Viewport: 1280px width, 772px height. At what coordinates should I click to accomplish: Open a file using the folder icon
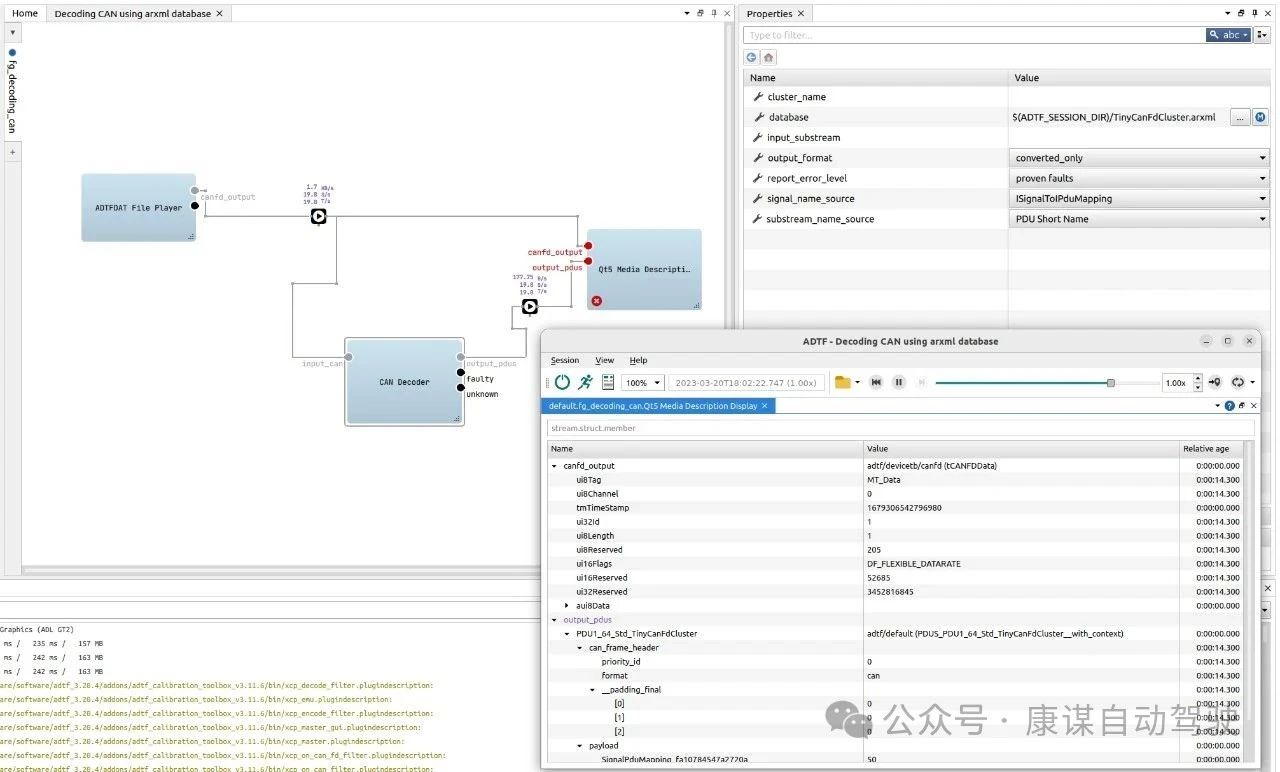point(840,382)
